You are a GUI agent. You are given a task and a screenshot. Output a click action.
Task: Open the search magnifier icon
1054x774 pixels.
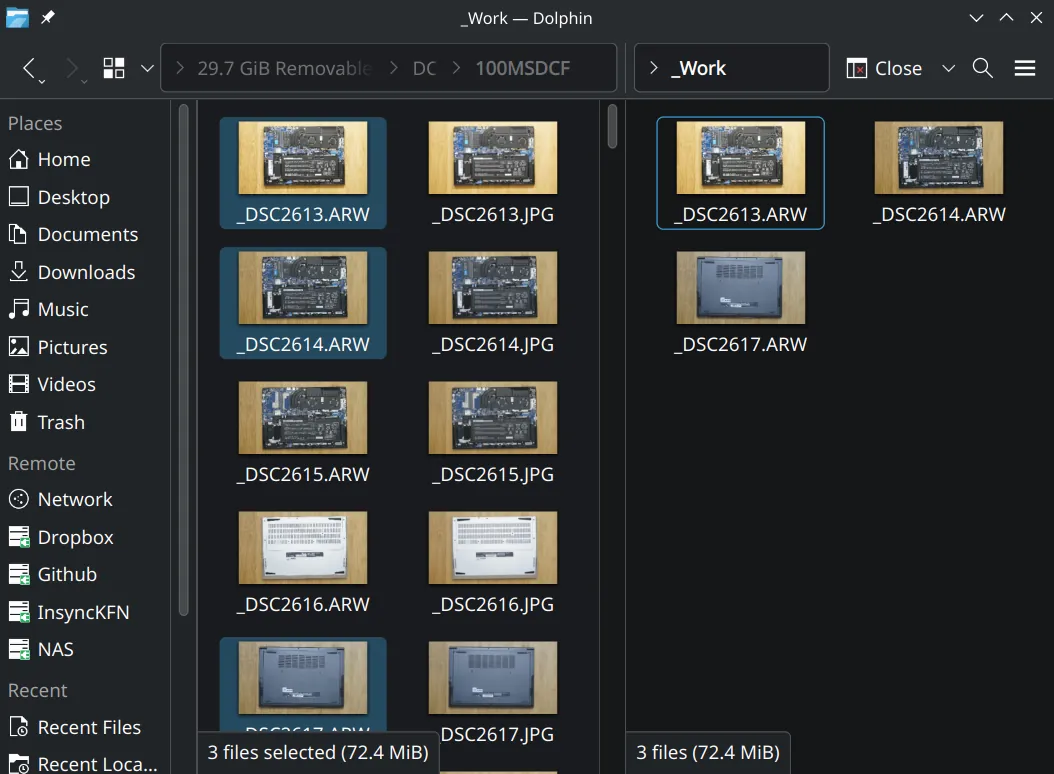pyautogui.click(x=982, y=68)
